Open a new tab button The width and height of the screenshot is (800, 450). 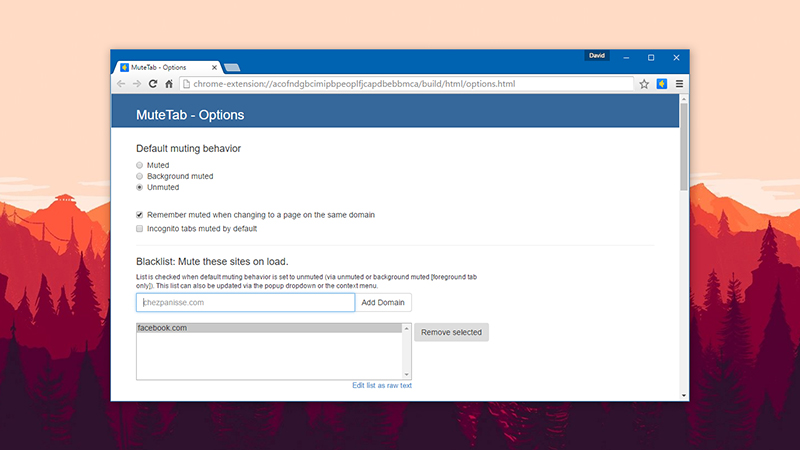232,67
